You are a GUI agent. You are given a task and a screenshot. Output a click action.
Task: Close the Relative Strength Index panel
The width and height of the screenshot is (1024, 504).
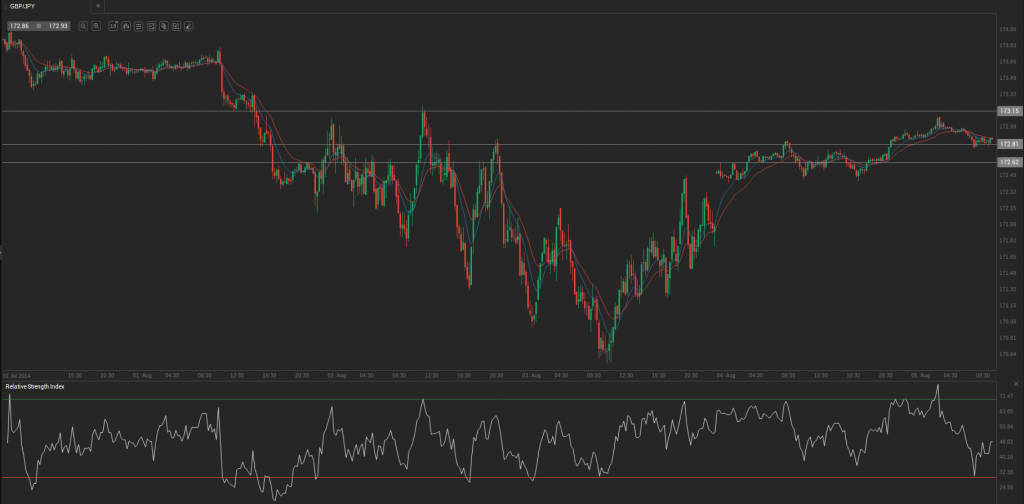1016,385
